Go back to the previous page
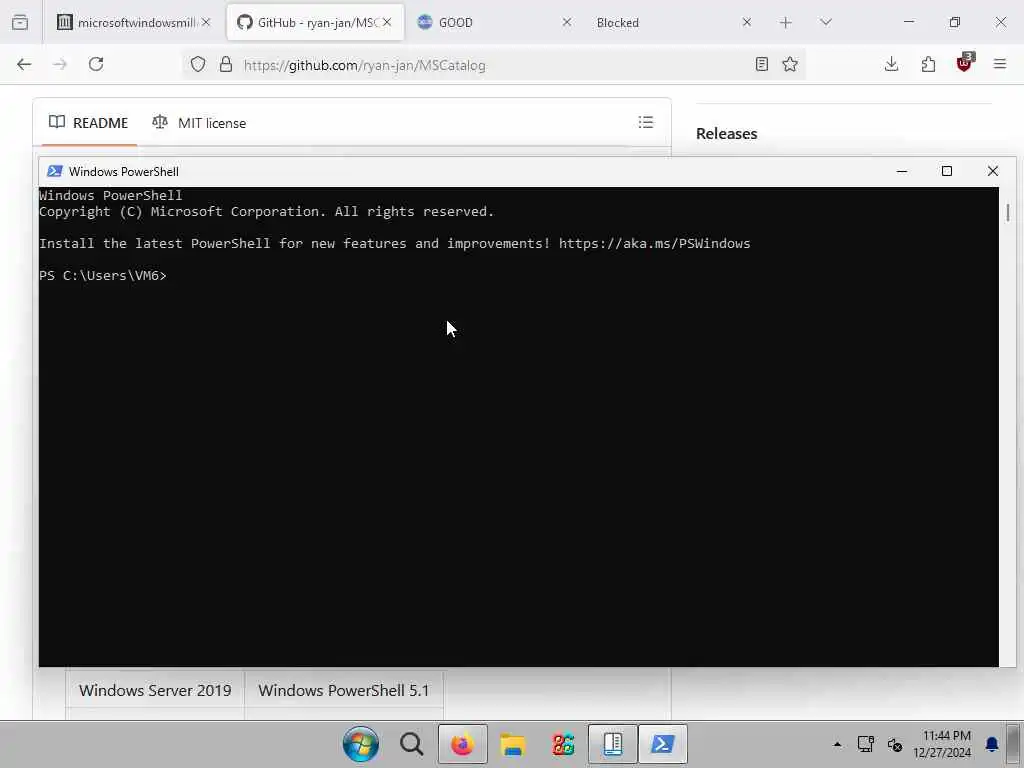This screenshot has width=1024, height=768. (24, 64)
